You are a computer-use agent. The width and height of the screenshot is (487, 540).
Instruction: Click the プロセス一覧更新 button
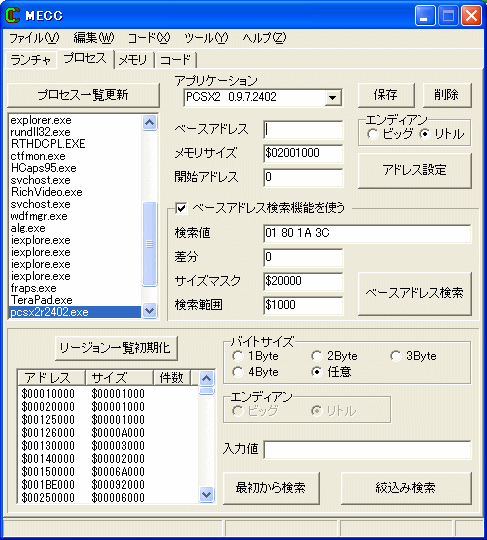click(83, 95)
